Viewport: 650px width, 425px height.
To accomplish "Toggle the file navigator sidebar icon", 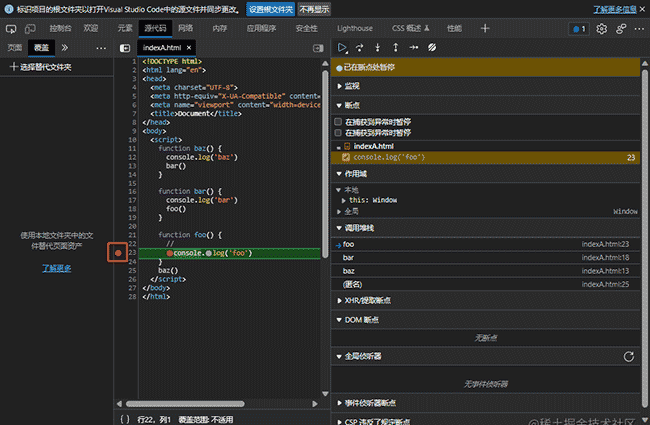I will [125, 48].
